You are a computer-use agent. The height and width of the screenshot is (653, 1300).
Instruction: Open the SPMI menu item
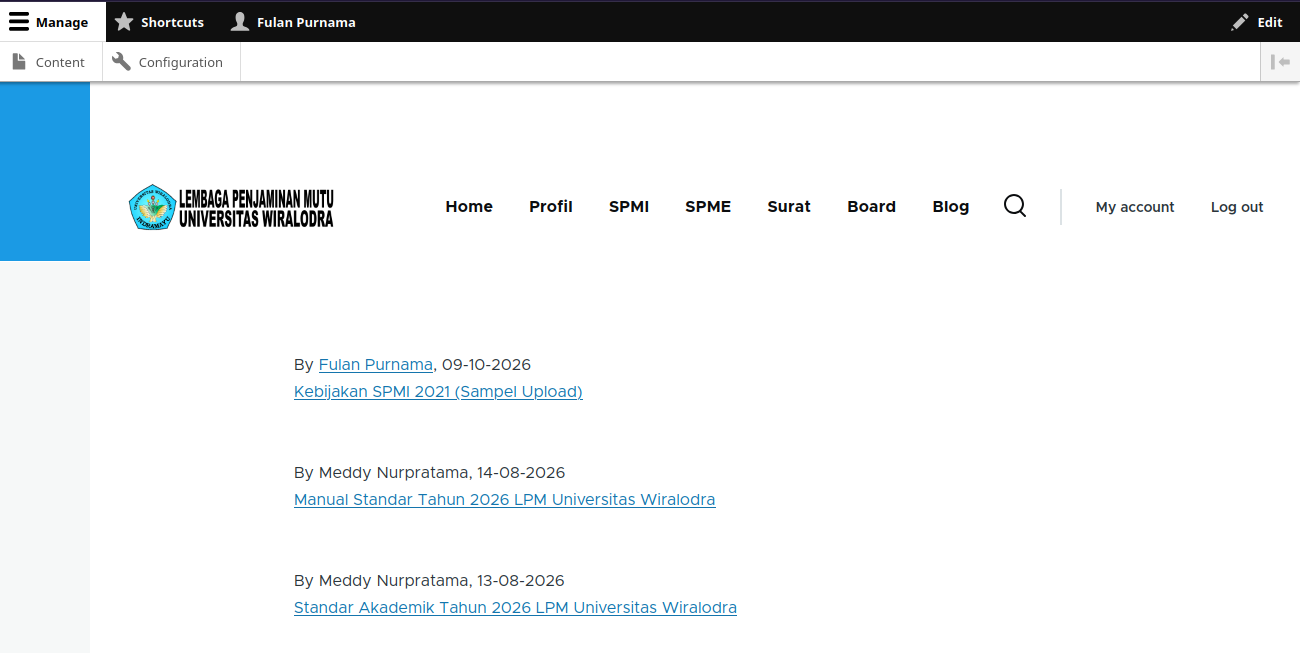tap(629, 207)
